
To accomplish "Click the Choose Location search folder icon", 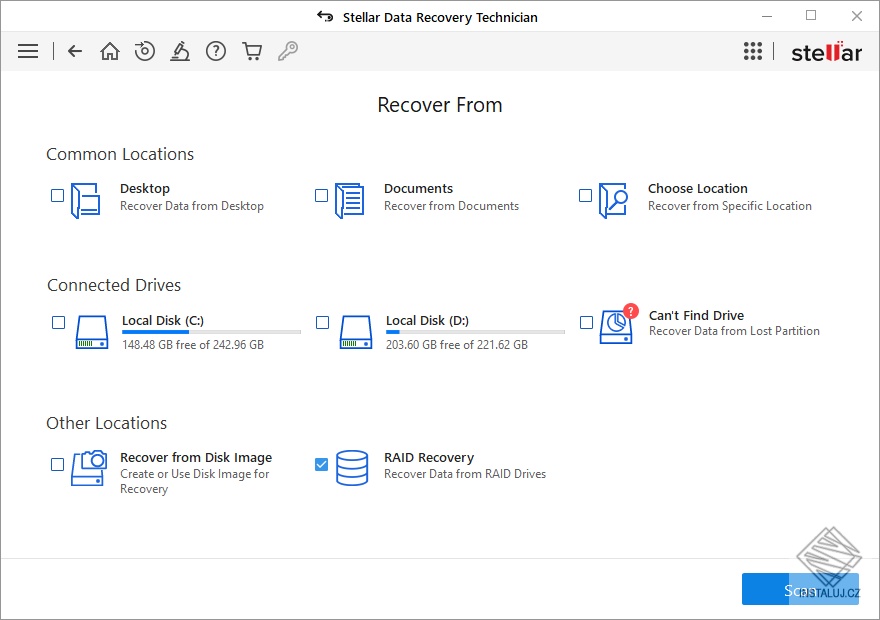I will click(613, 200).
